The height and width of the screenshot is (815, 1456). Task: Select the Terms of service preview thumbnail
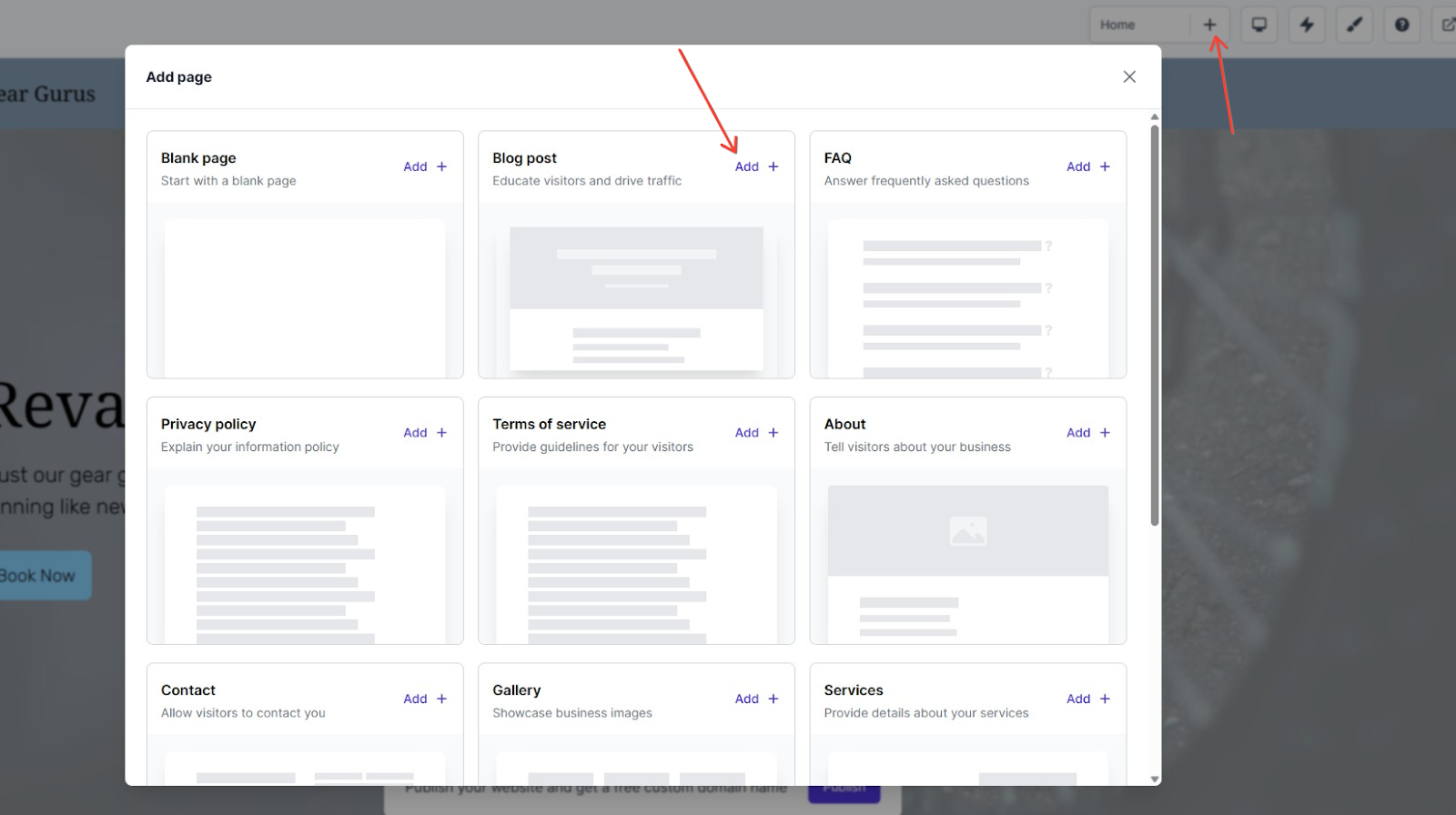tap(636, 564)
